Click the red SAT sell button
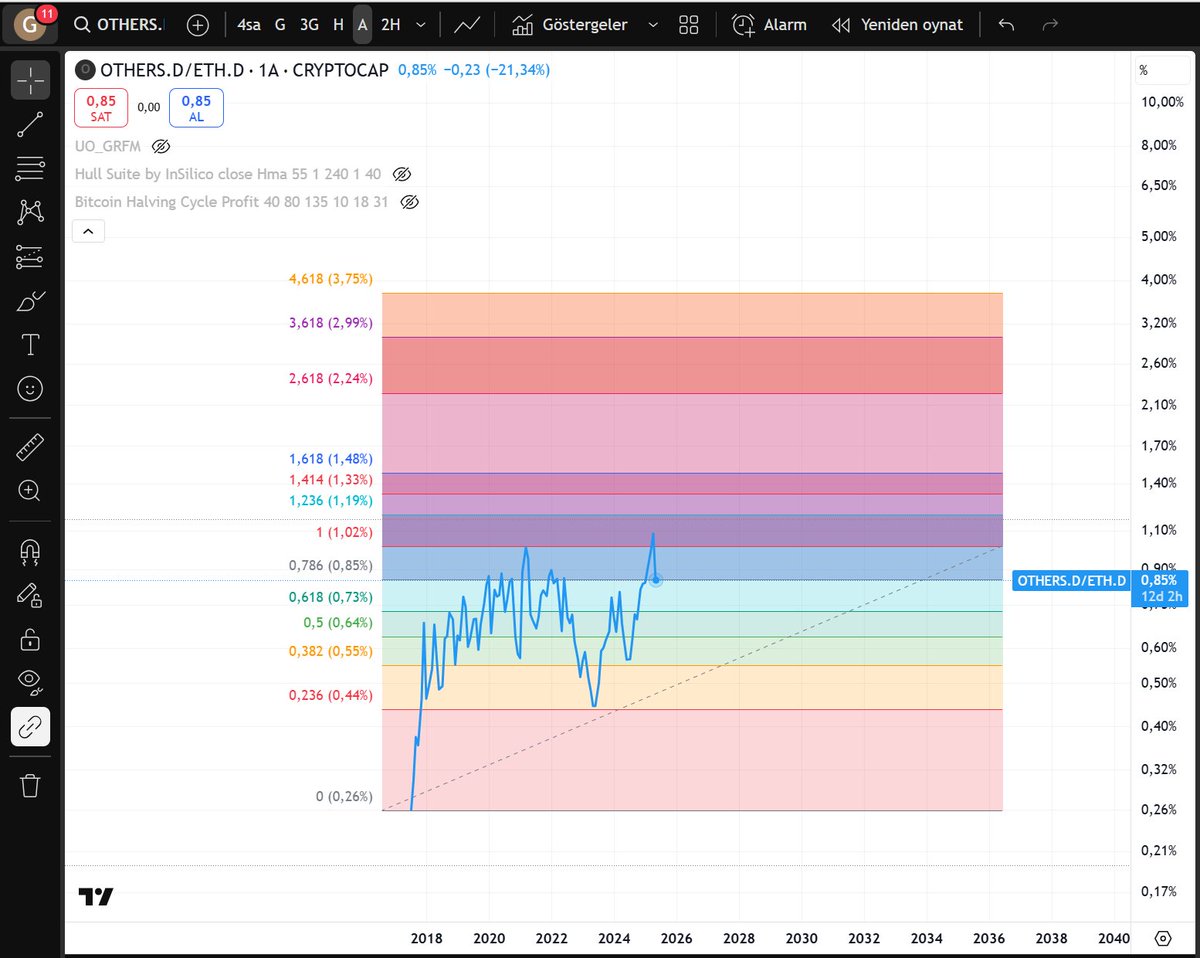Screen dimensions: 1200x958 101,108
